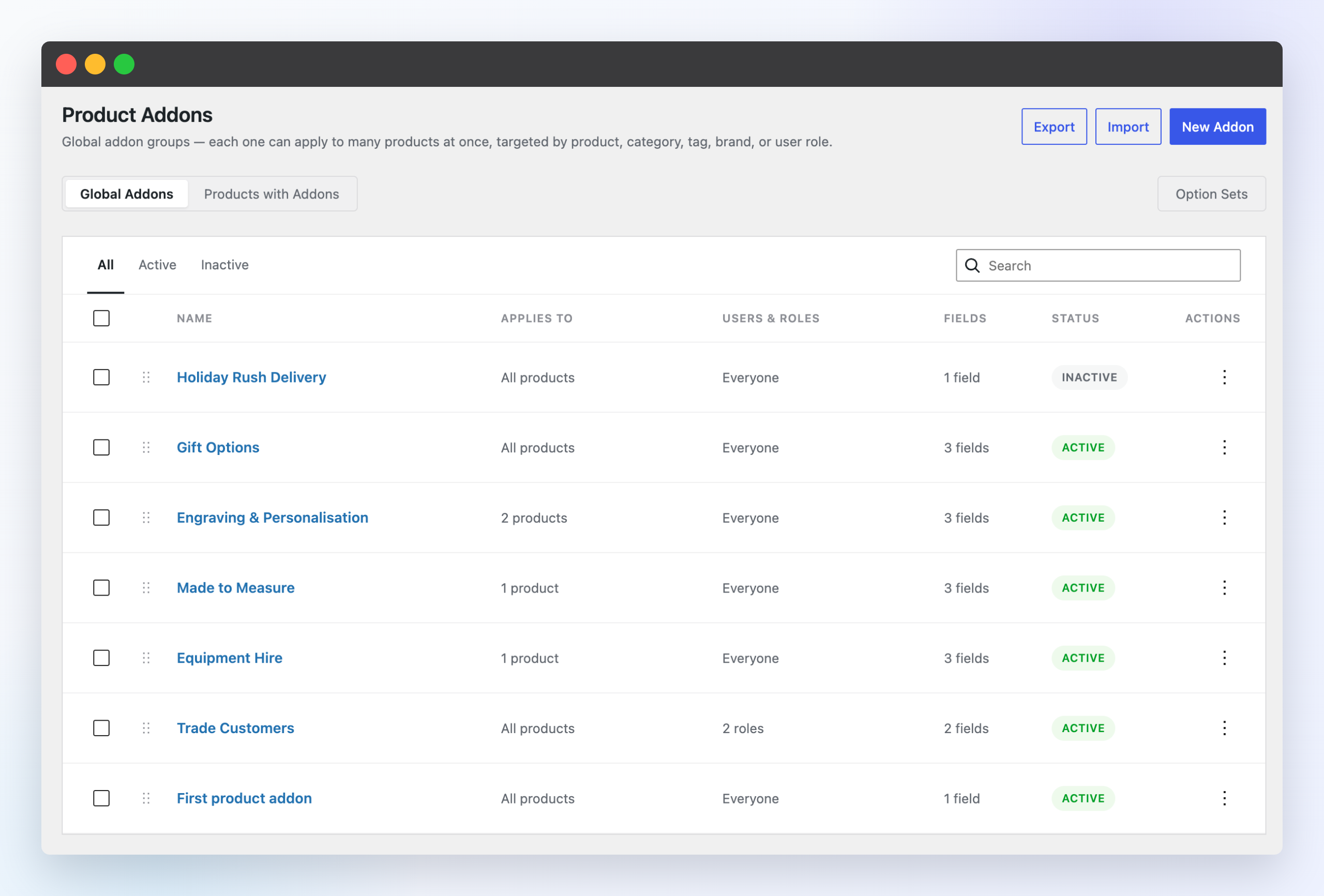Image resolution: width=1324 pixels, height=896 pixels.
Task: Click the NAME column header
Action: point(194,318)
